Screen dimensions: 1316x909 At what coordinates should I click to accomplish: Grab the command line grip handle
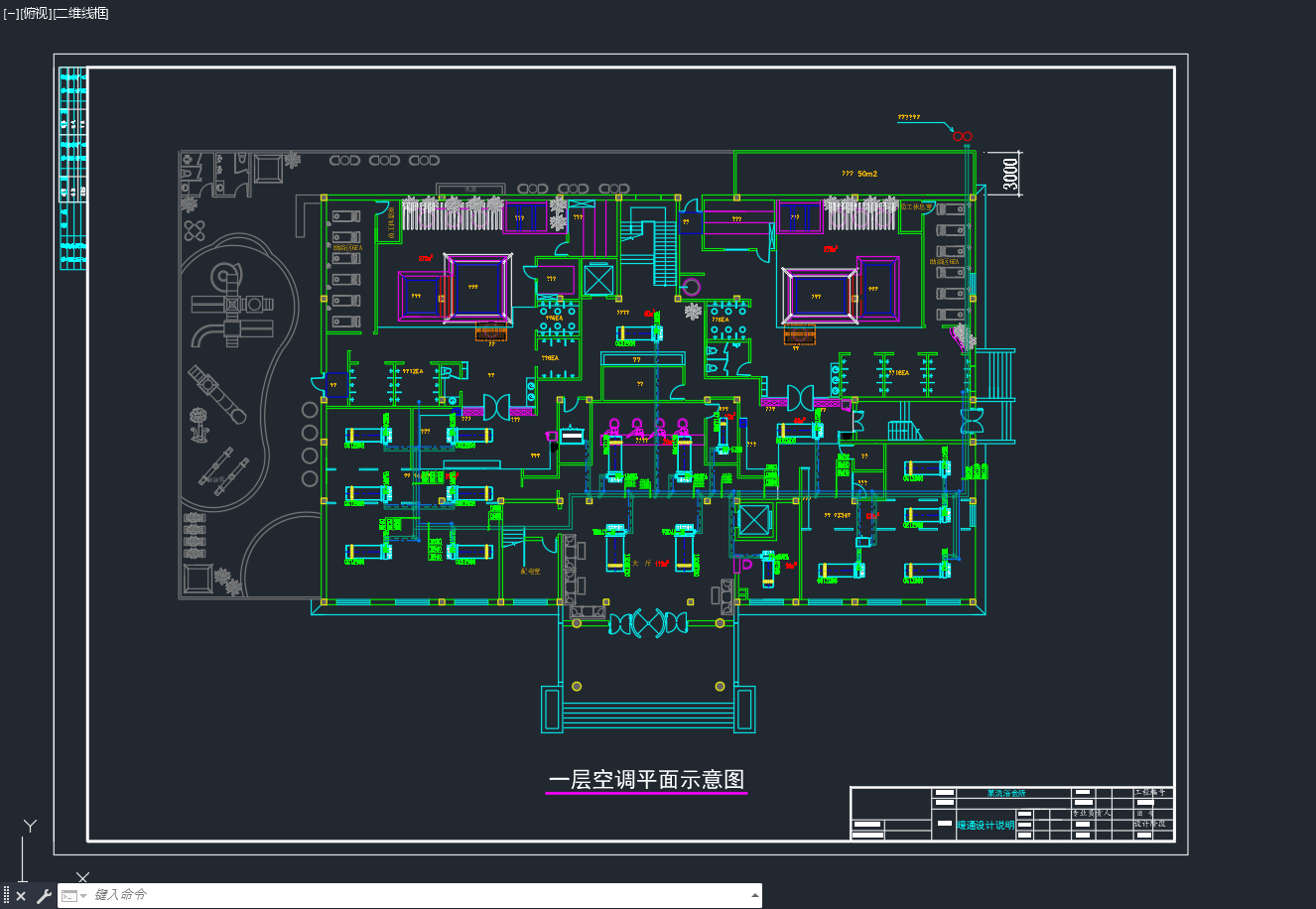coord(6,896)
